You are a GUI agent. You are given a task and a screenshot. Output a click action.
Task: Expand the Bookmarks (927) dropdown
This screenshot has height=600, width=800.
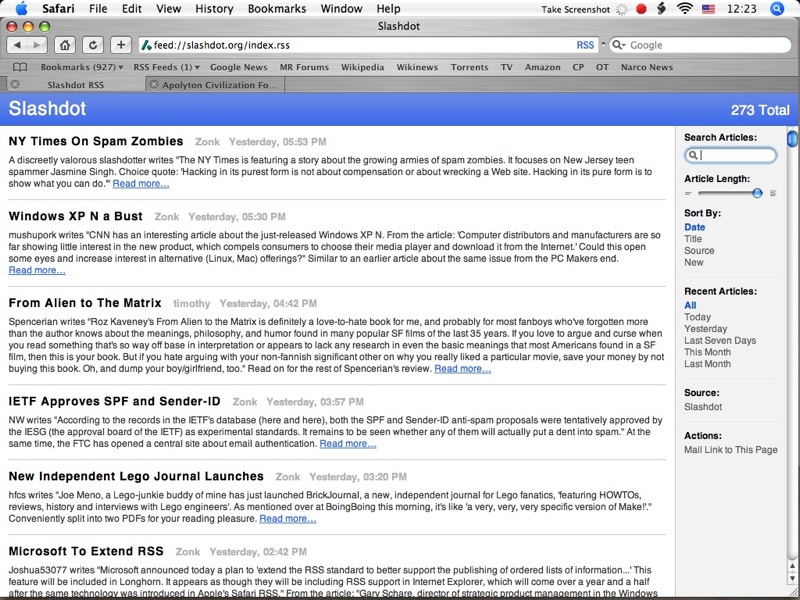81,67
